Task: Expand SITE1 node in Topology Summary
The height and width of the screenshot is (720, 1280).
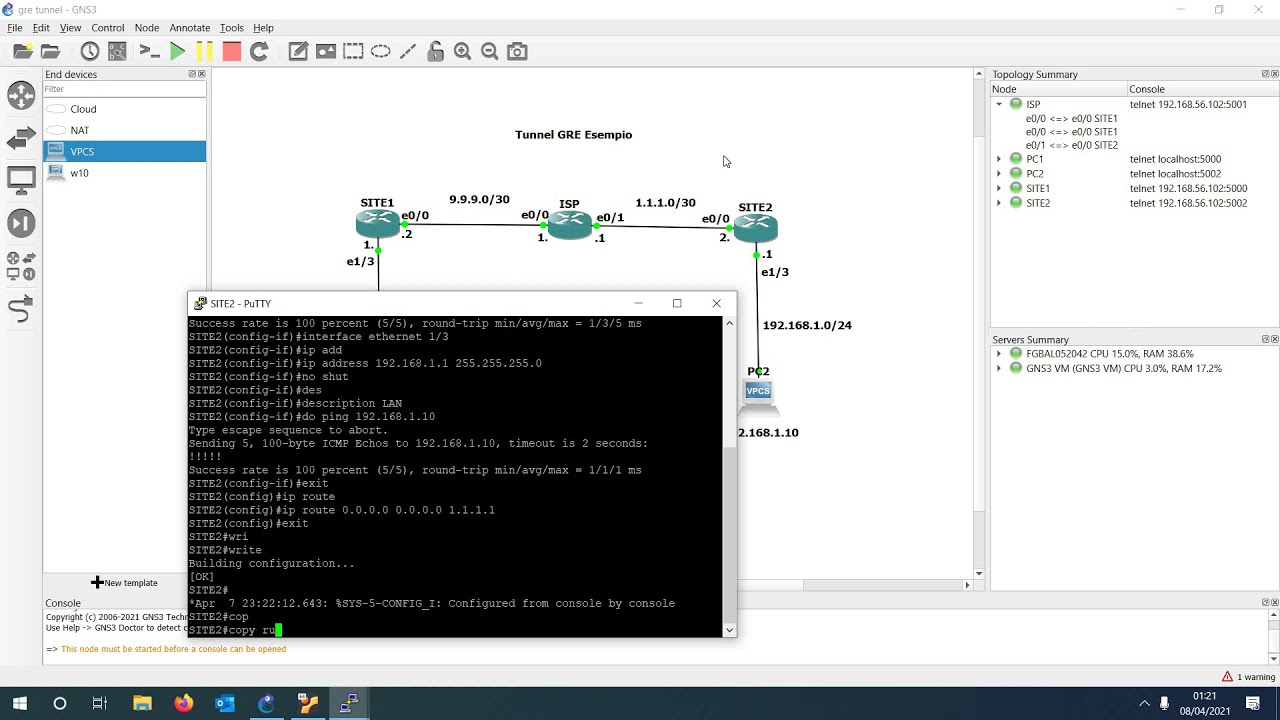Action: (x=998, y=188)
